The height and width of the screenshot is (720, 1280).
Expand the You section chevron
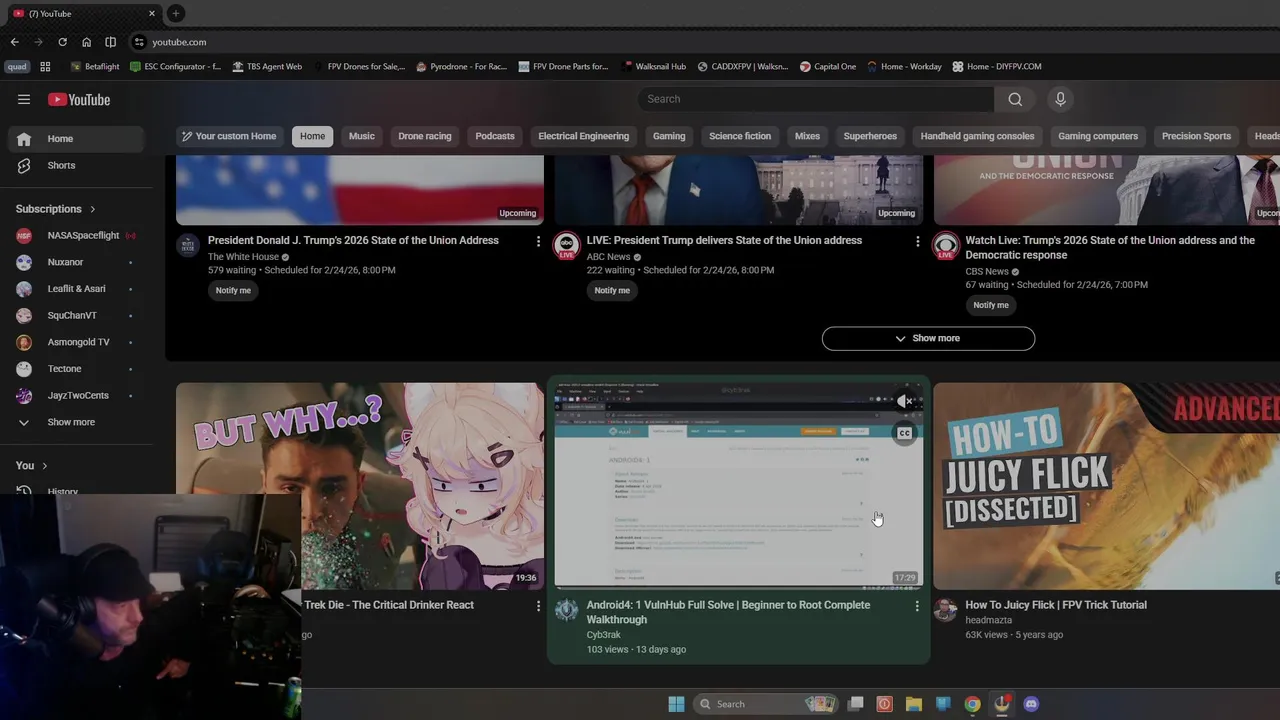pos(44,466)
